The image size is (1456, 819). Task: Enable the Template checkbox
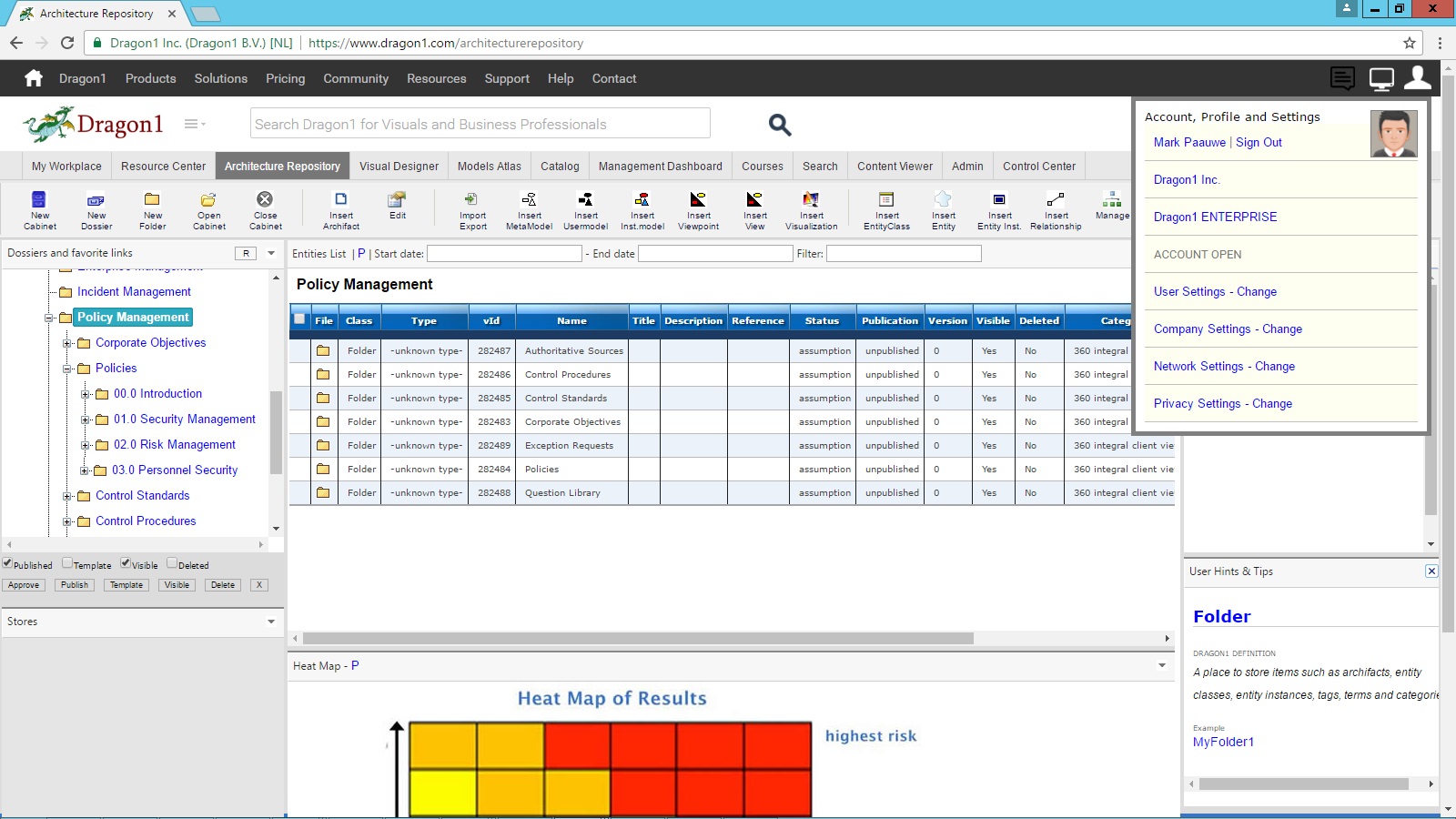click(x=67, y=564)
